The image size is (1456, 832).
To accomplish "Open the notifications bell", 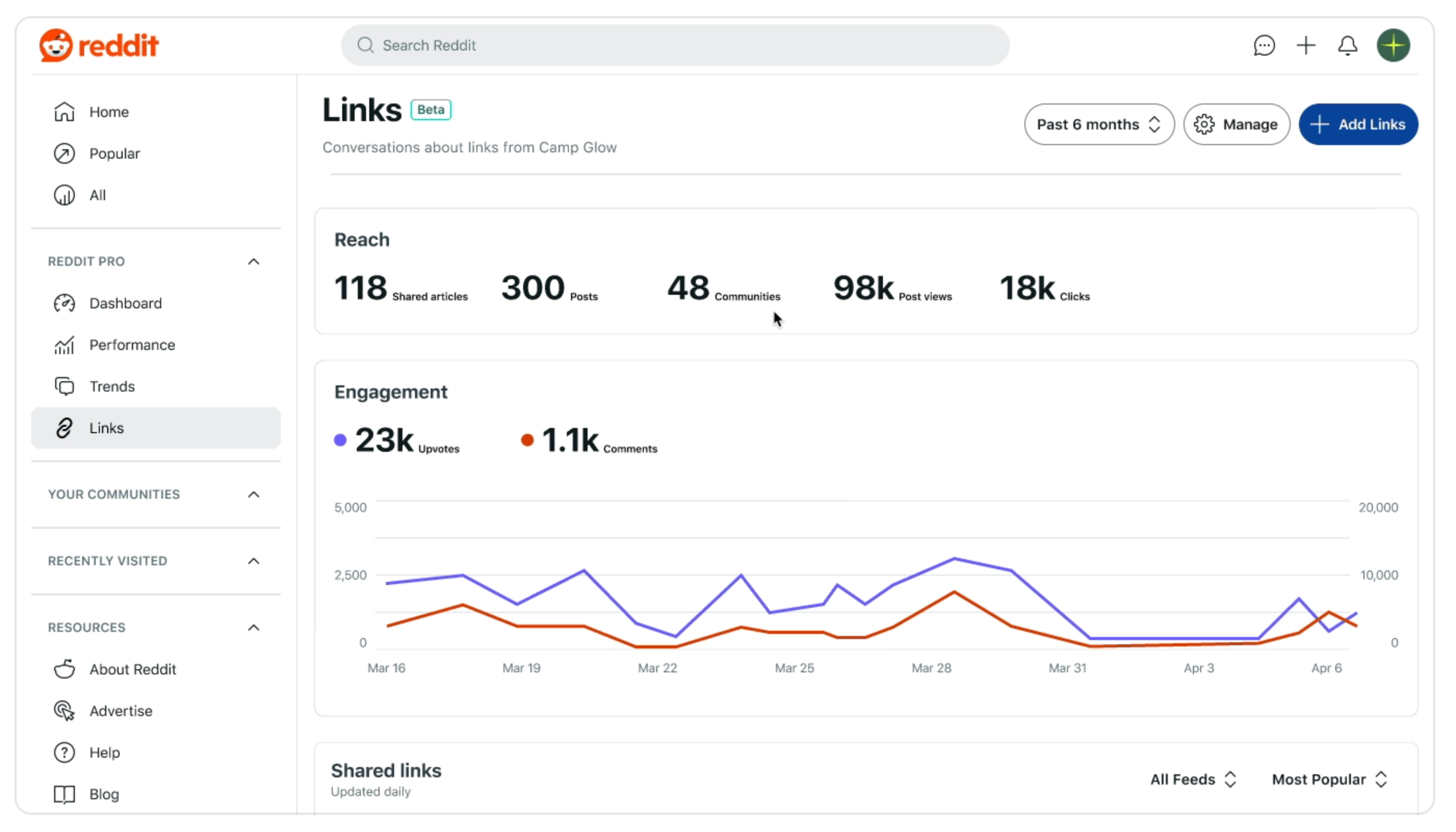I will click(x=1347, y=45).
